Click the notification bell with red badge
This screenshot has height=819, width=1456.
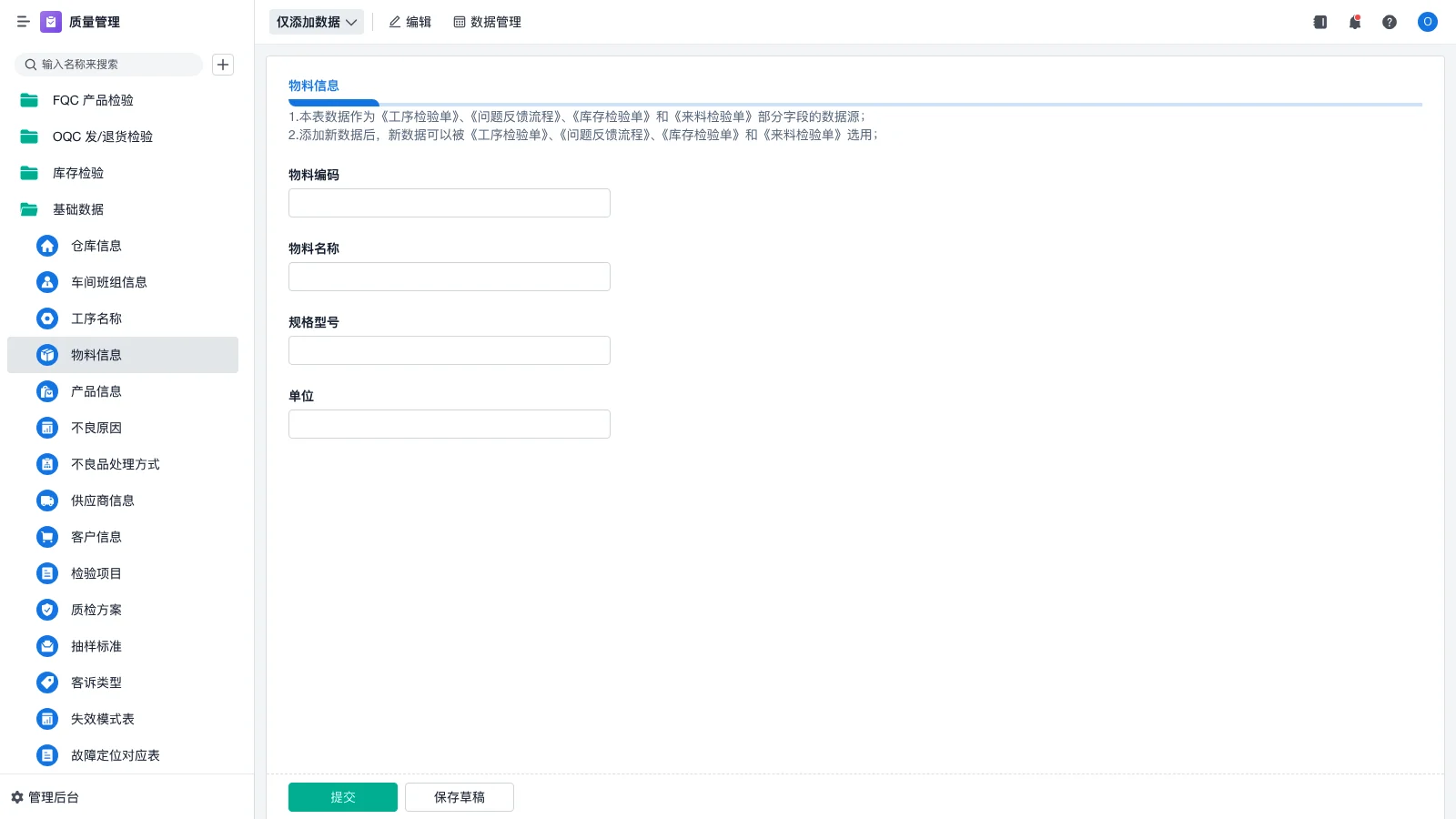point(1354,22)
